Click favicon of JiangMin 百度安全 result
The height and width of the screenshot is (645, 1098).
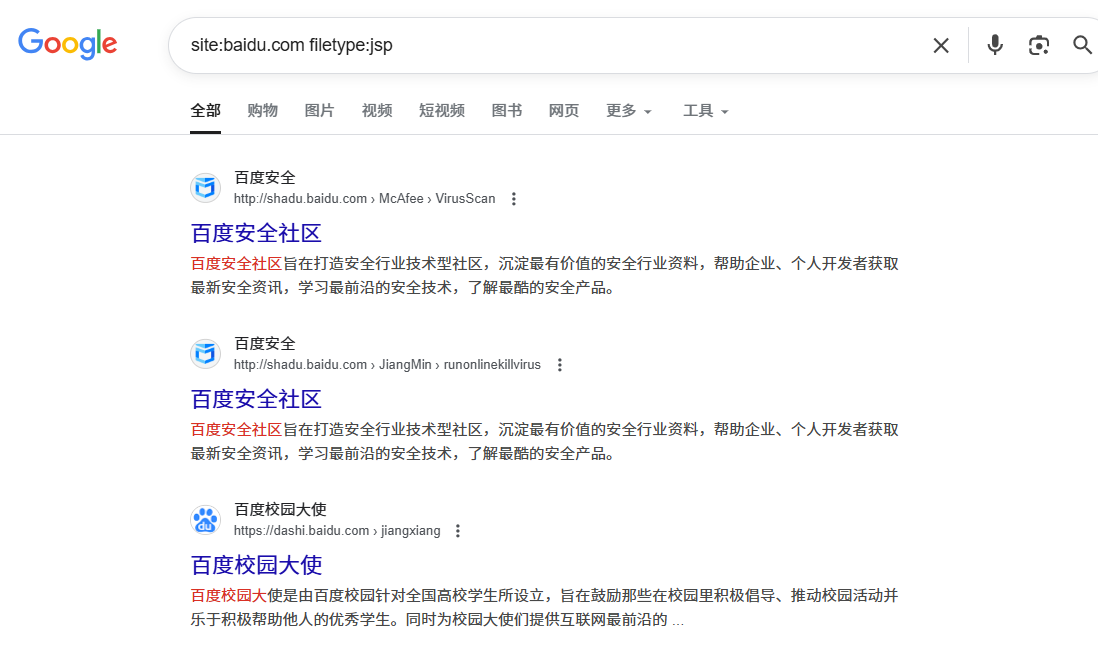[x=206, y=354]
